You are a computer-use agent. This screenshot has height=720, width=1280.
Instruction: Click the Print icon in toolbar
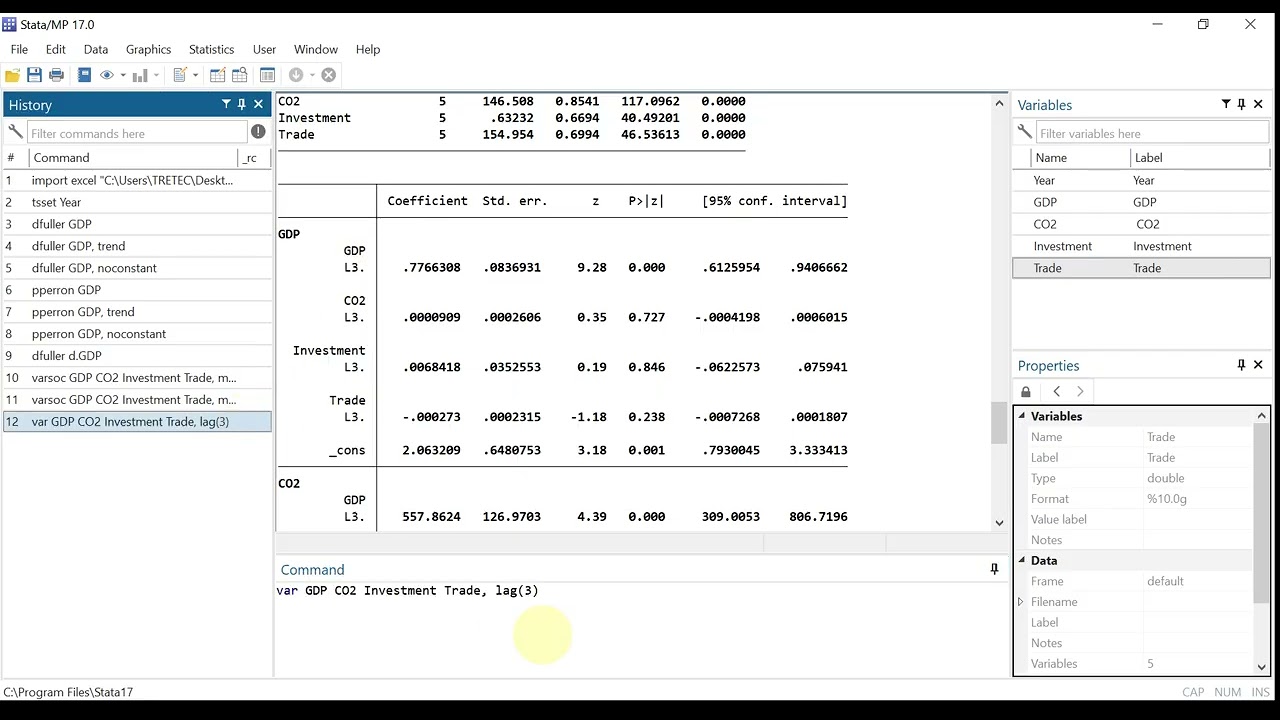click(x=56, y=75)
